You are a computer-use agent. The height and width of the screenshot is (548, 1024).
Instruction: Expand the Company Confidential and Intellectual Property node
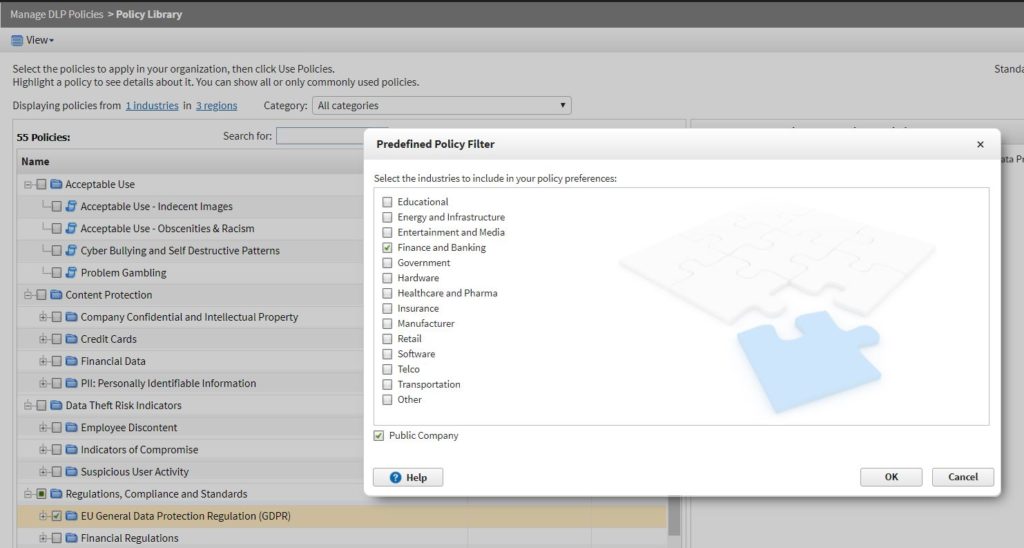click(x=43, y=317)
